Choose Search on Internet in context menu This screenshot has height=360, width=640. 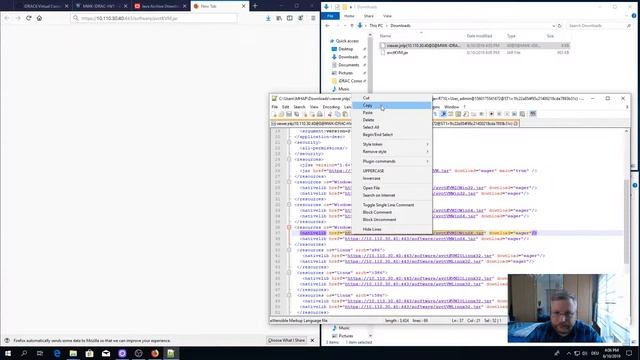(392, 196)
